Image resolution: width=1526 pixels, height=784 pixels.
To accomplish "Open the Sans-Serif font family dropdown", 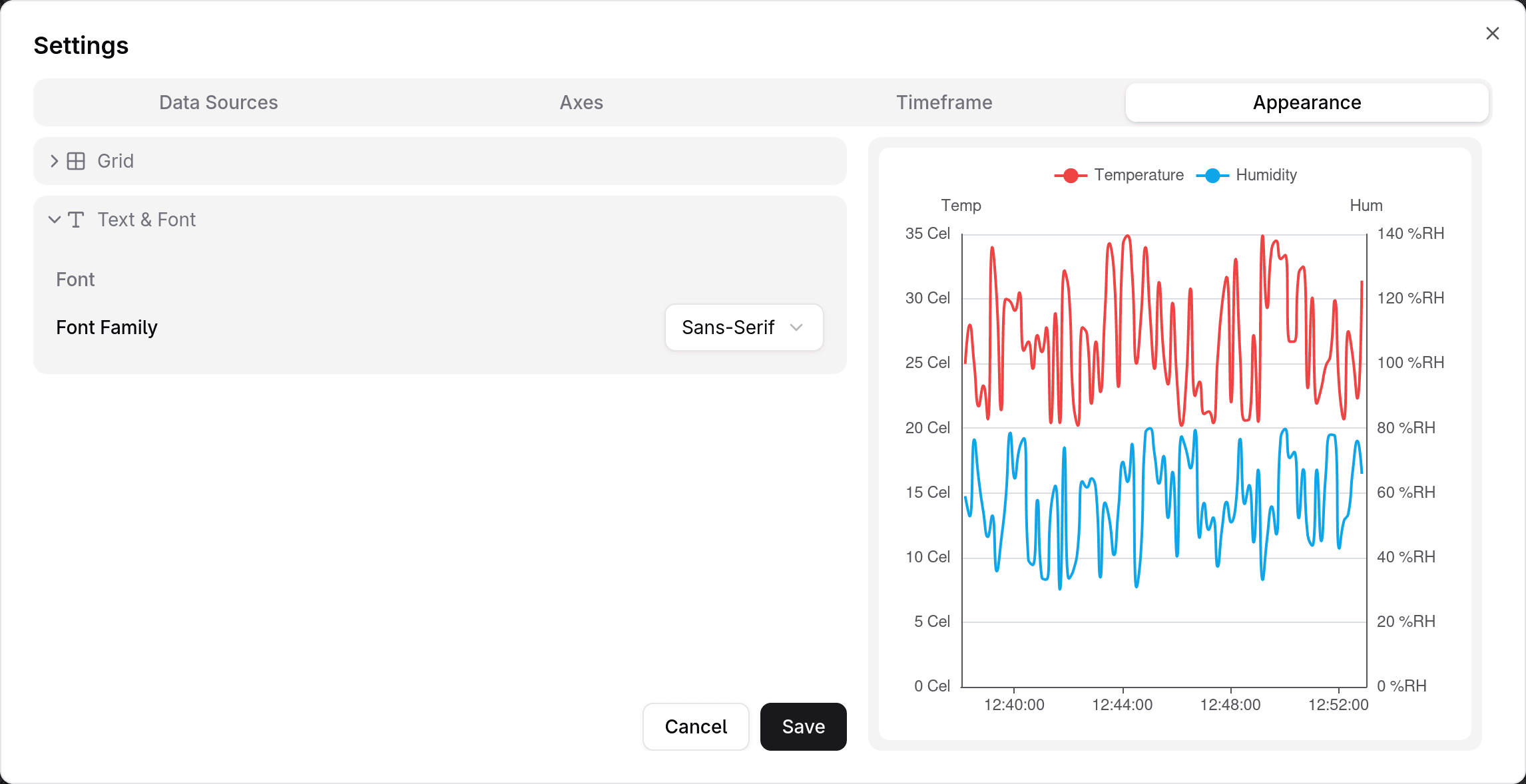I will coord(744,327).
